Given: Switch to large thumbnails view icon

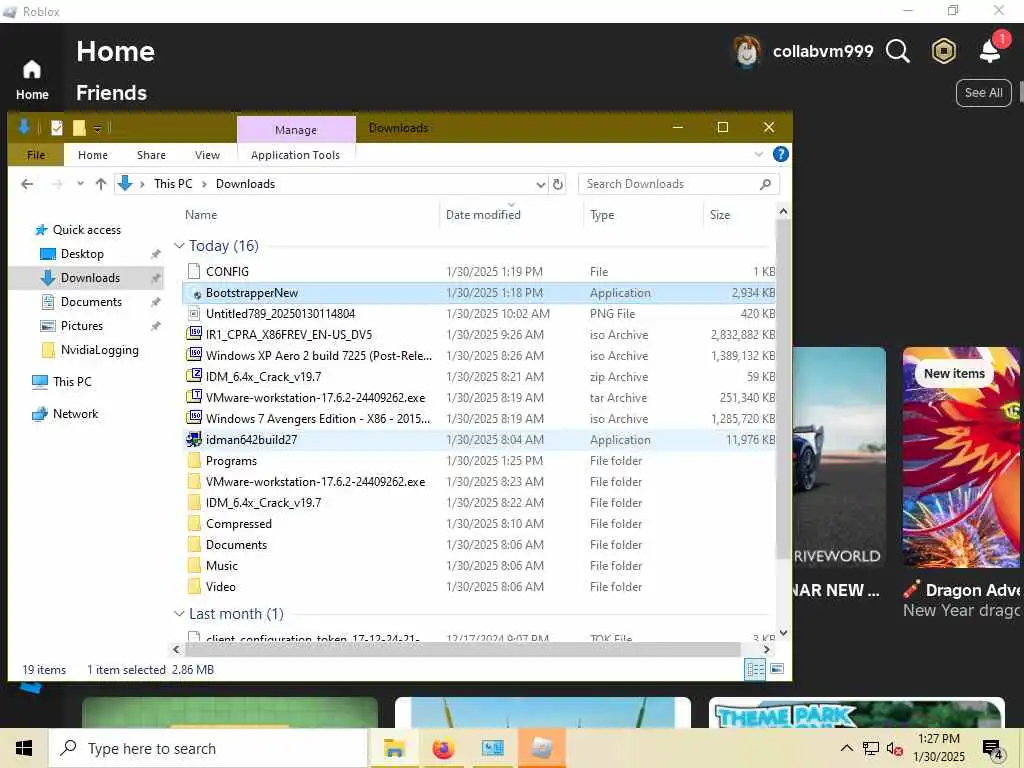Looking at the screenshot, I should coord(777,669).
